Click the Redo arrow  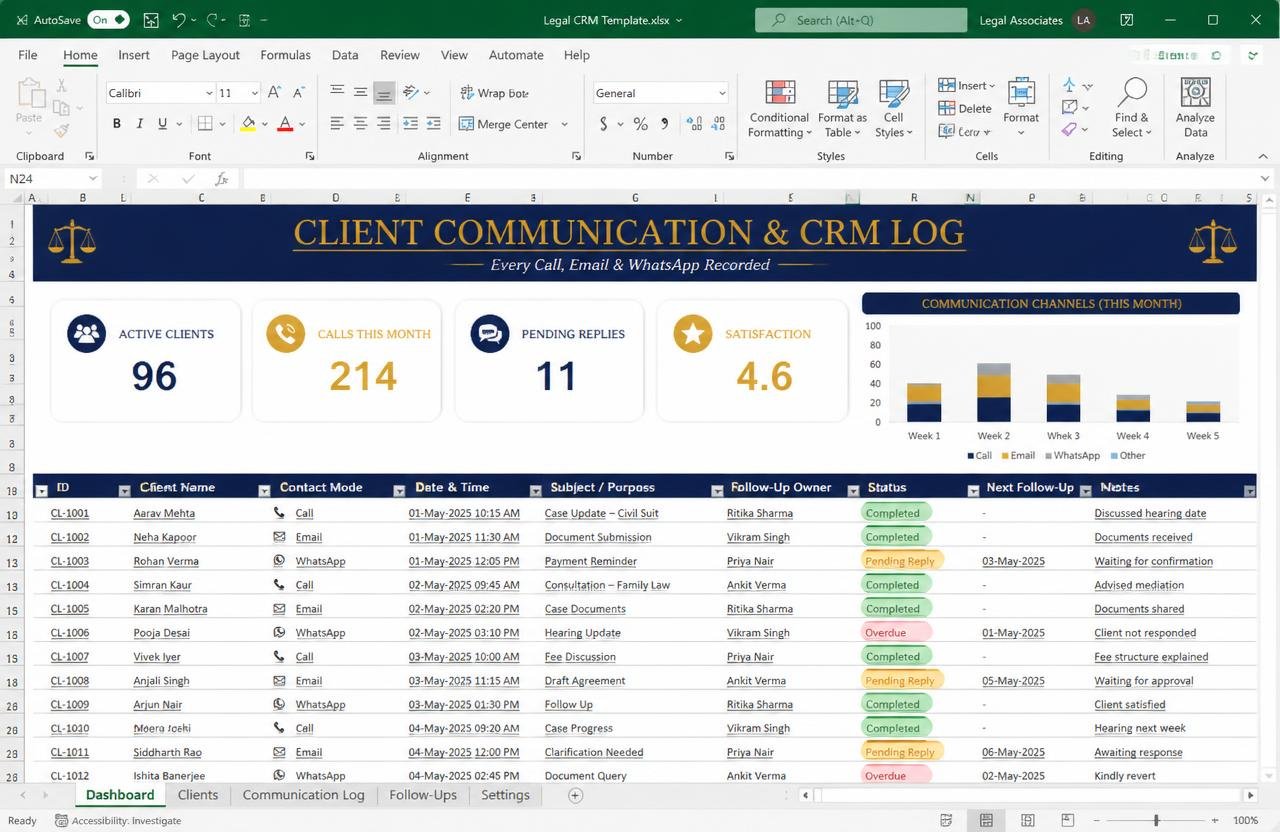[x=212, y=20]
